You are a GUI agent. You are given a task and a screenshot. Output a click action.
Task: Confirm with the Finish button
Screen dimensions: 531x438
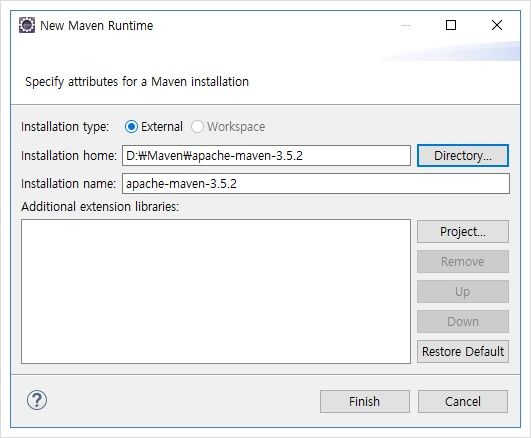pos(365,401)
